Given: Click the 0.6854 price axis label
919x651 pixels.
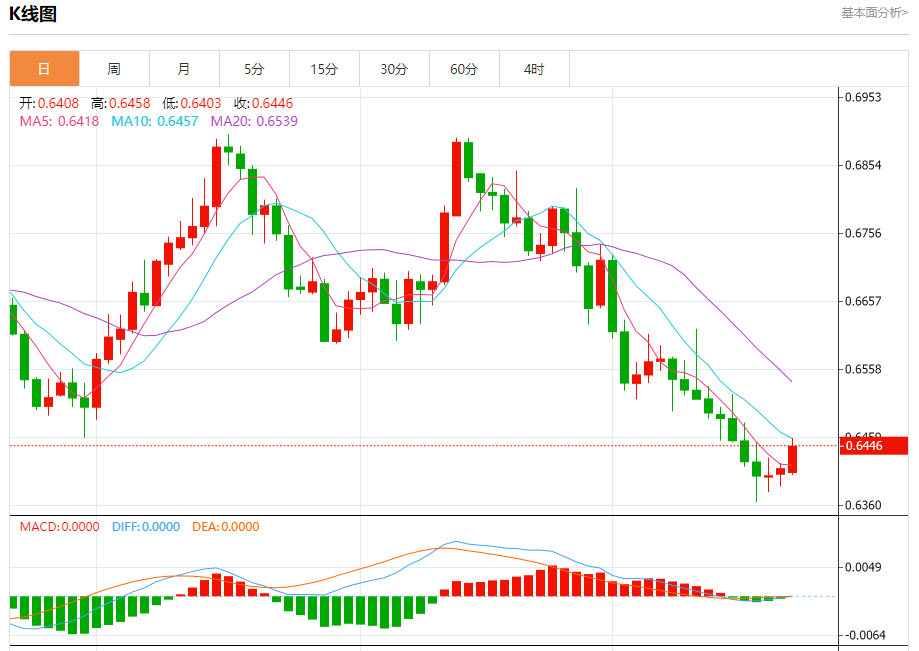Looking at the screenshot, I should coord(863,165).
